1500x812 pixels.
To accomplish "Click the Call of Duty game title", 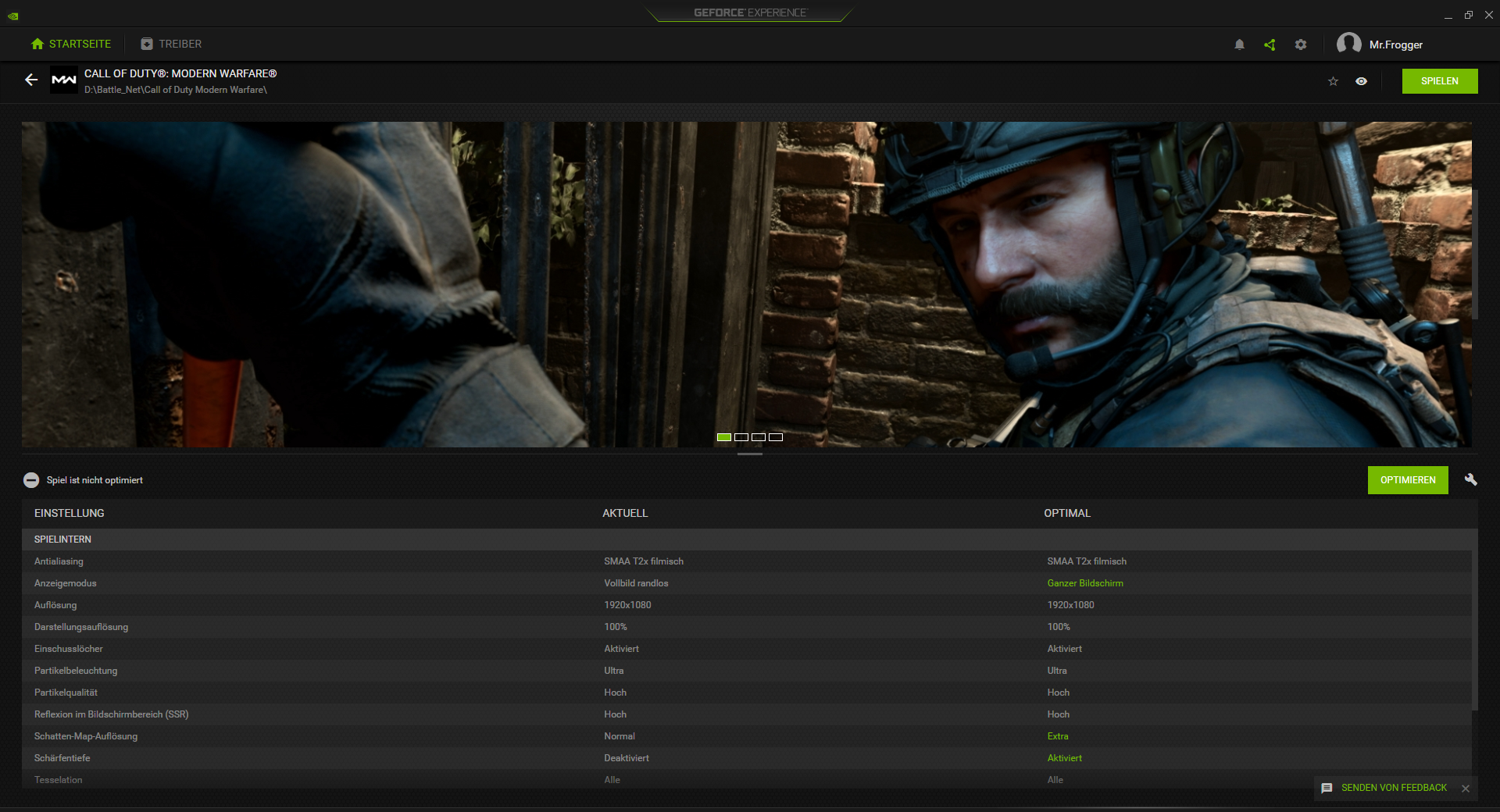I will click(180, 73).
